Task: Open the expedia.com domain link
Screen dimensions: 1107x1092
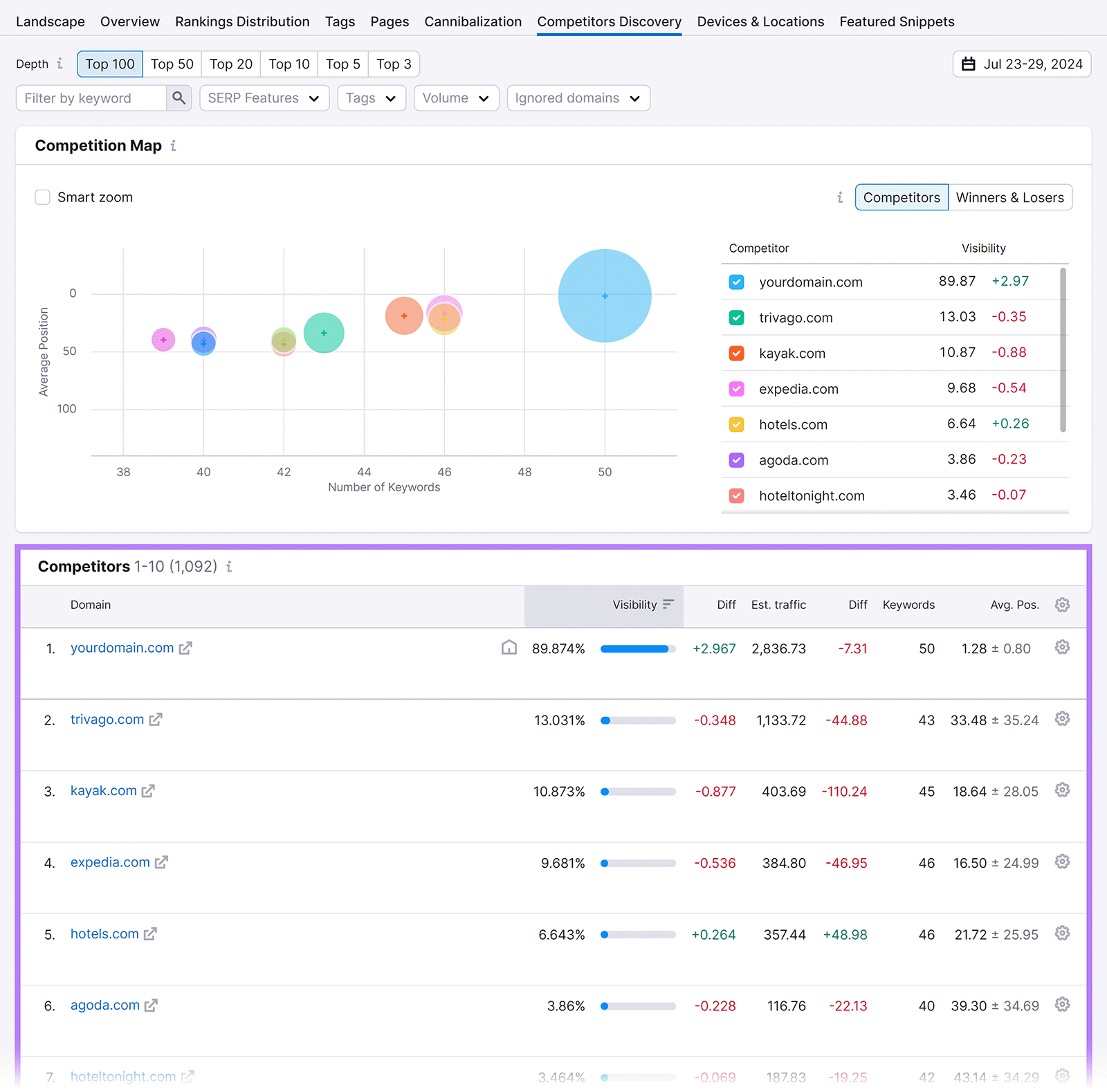Action: 110,862
